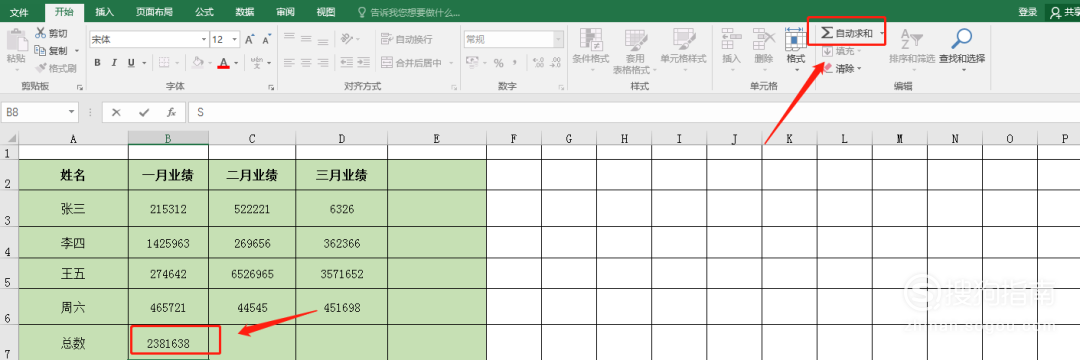Click the cell borders icon
Image resolution: width=1080 pixels, height=360 pixels.
[x=164, y=63]
